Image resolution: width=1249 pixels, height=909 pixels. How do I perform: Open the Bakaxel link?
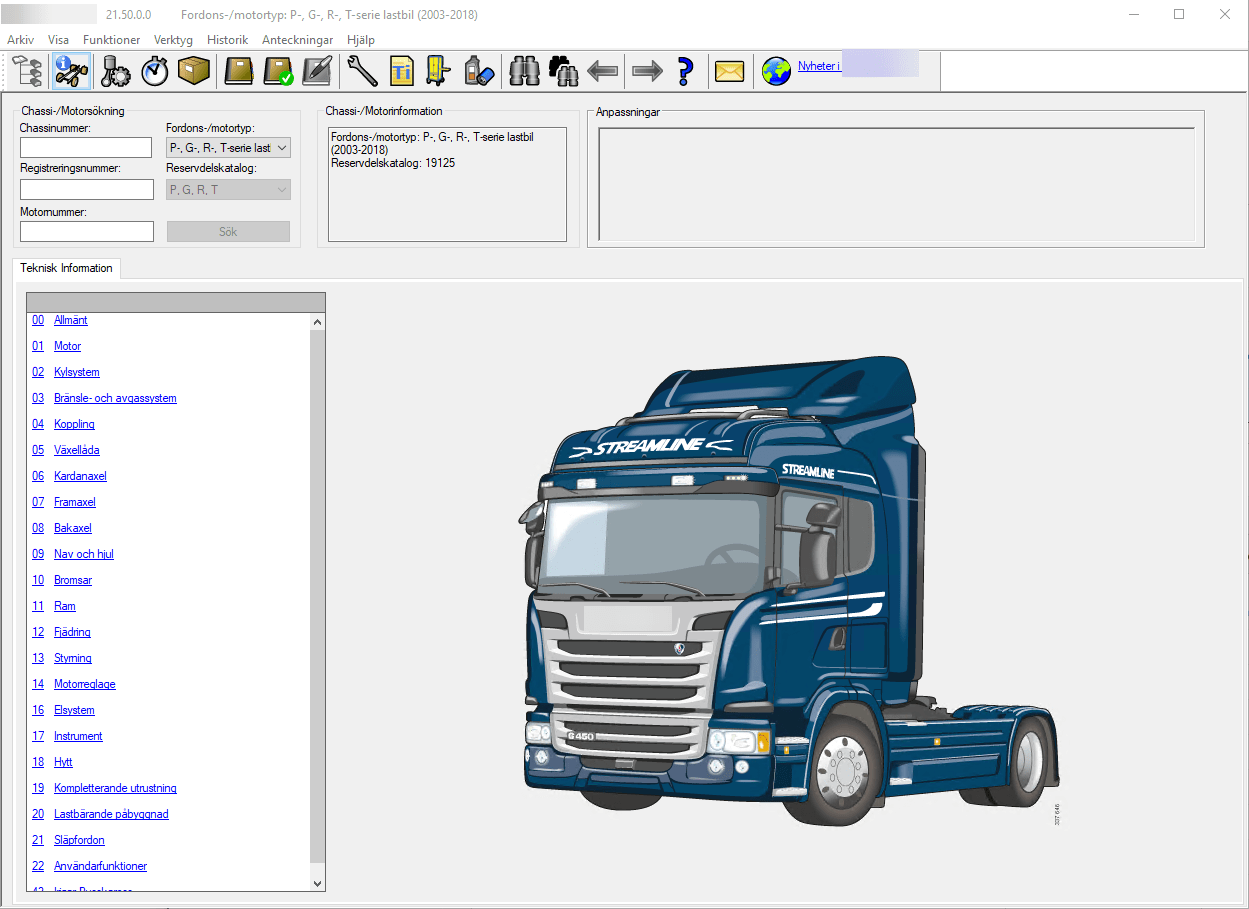(73, 528)
